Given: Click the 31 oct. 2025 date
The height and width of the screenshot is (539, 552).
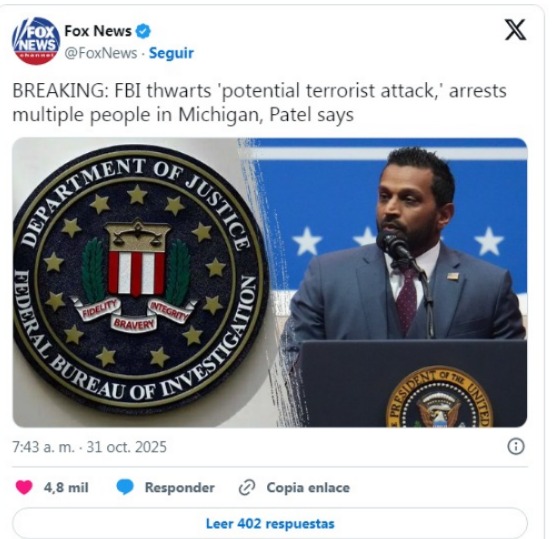Looking at the screenshot, I should [x=127, y=447].
